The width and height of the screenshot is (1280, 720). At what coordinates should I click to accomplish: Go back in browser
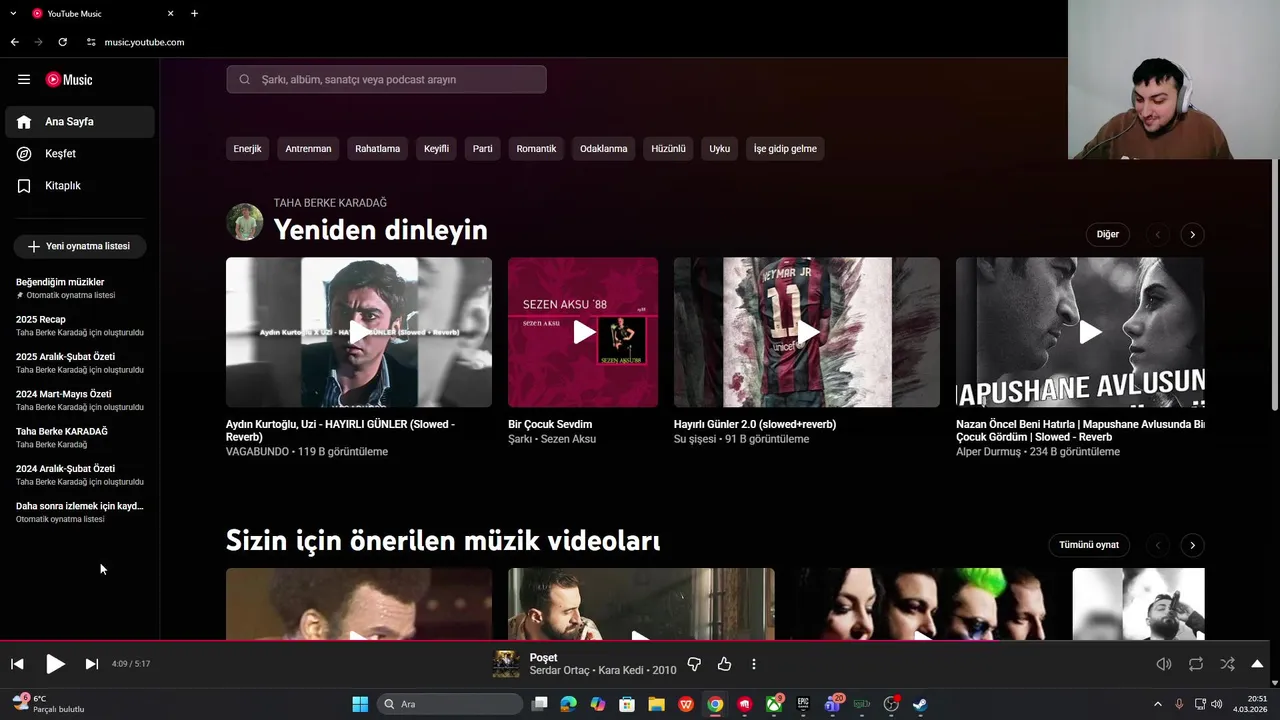coord(14,42)
